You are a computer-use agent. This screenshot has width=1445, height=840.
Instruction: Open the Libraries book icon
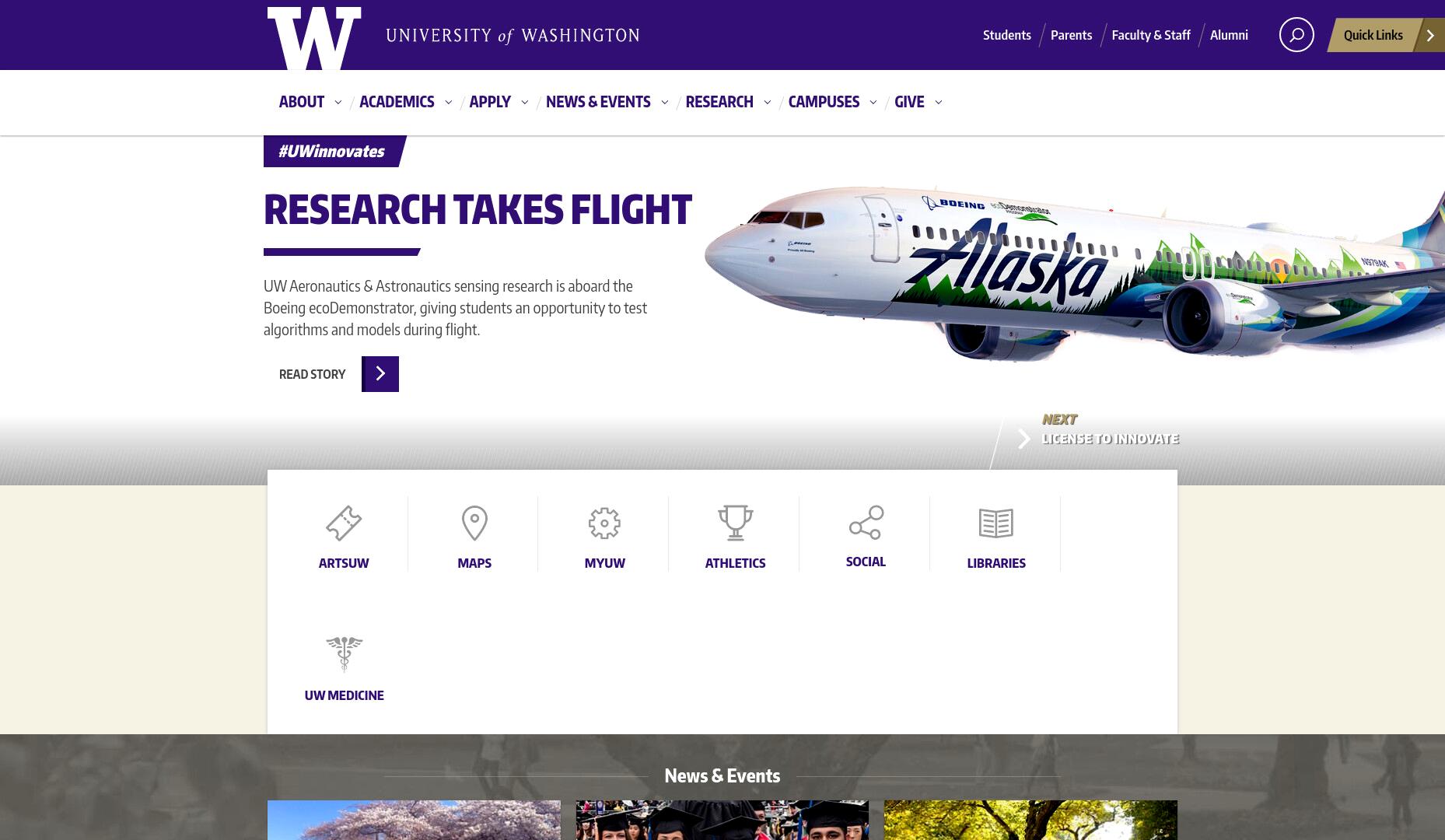point(996,523)
